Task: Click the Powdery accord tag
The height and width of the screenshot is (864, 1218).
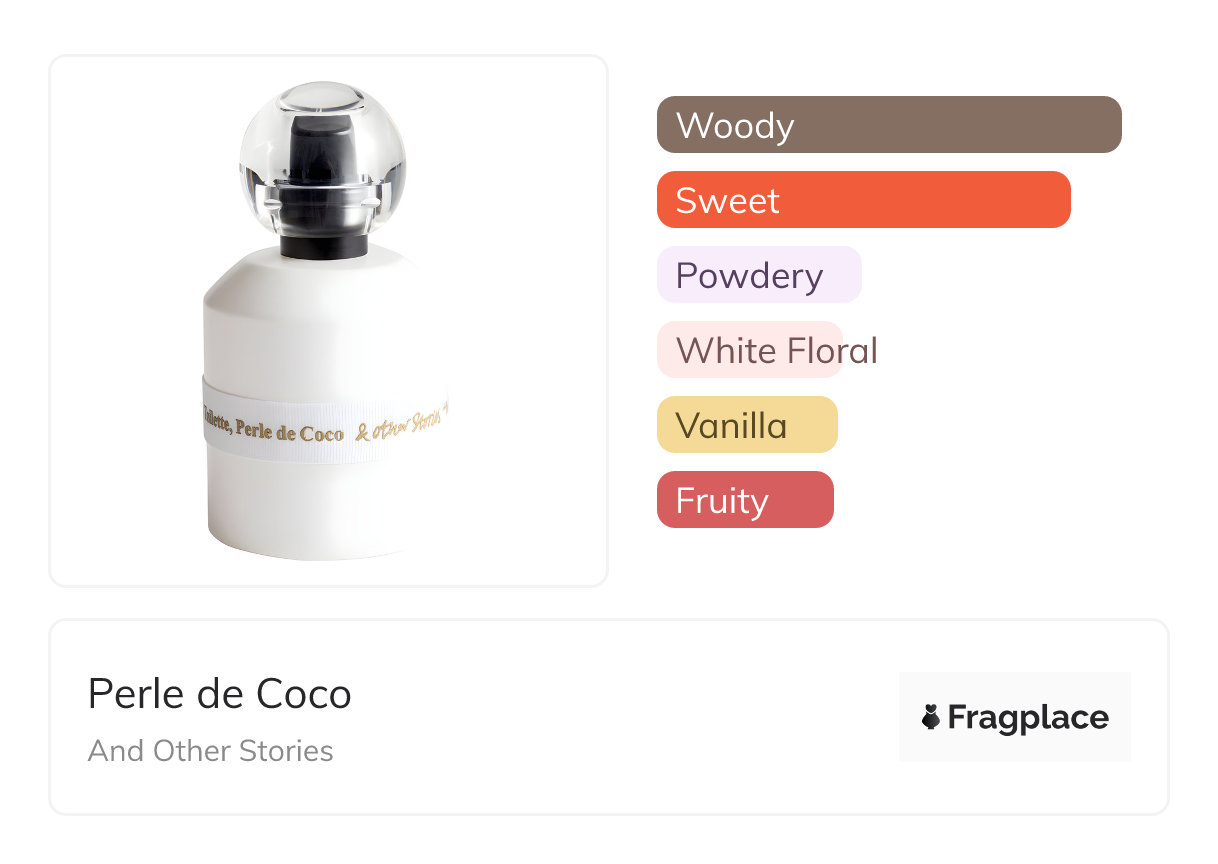Action: point(758,275)
